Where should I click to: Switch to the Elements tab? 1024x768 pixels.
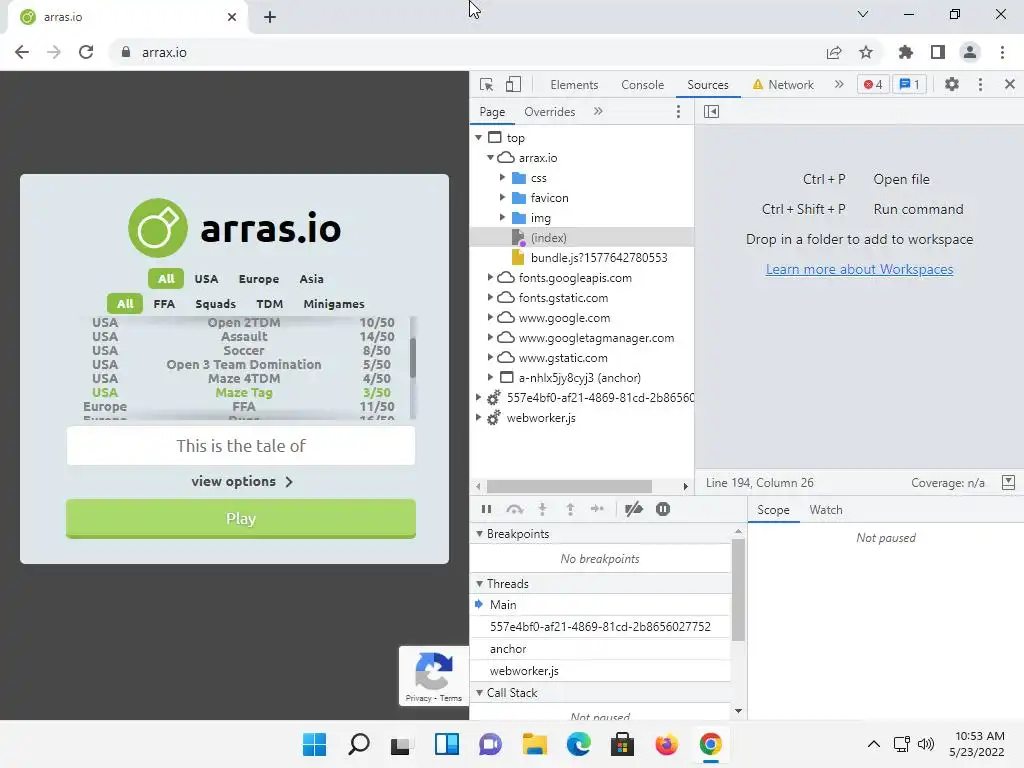[574, 85]
